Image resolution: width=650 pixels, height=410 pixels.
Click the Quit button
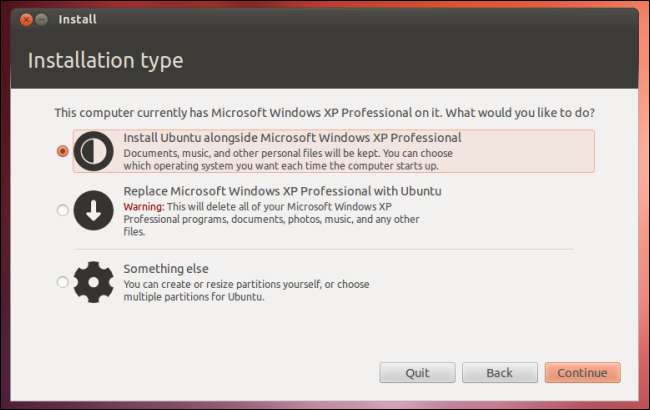[417, 373]
